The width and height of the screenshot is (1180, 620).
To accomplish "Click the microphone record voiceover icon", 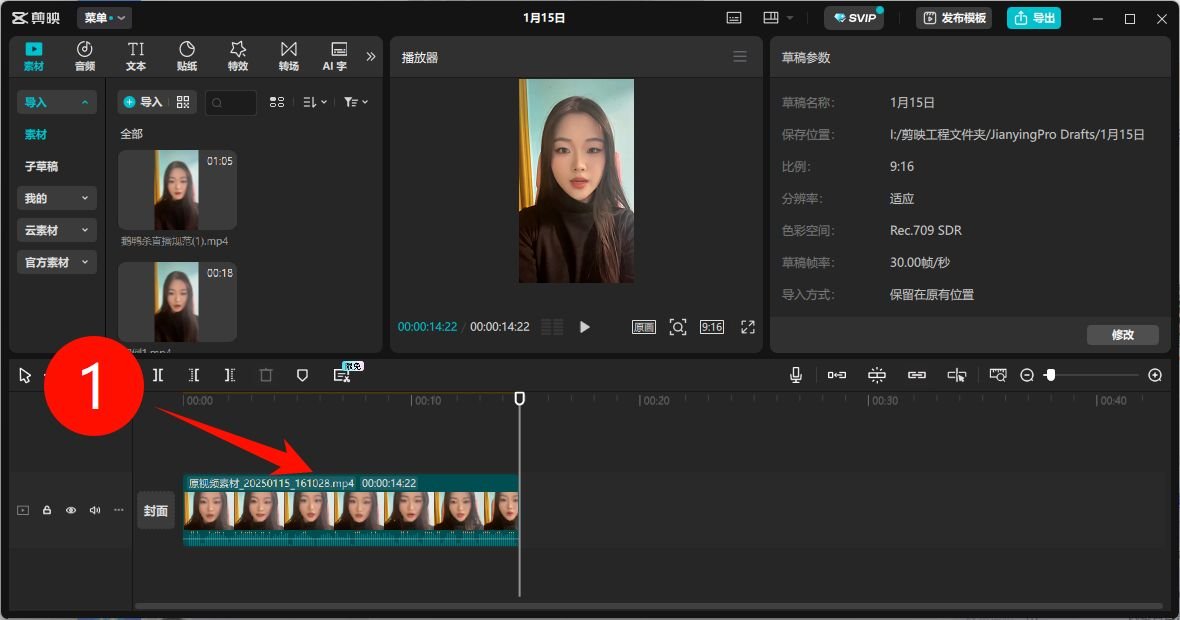I will coord(796,375).
